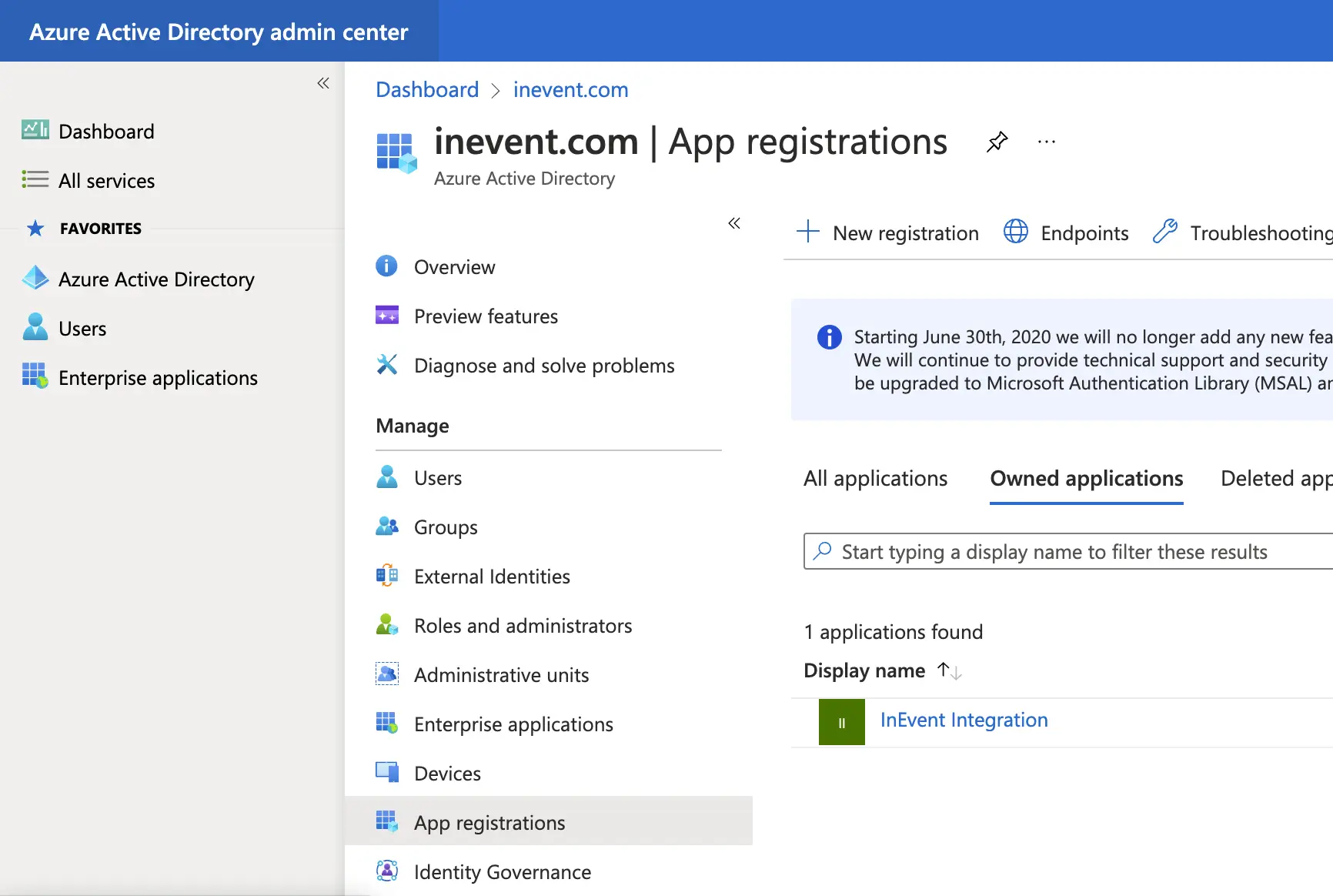Click the Diagnose and solve problems wrench icon
The height and width of the screenshot is (896, 1333).
(386, 365)
